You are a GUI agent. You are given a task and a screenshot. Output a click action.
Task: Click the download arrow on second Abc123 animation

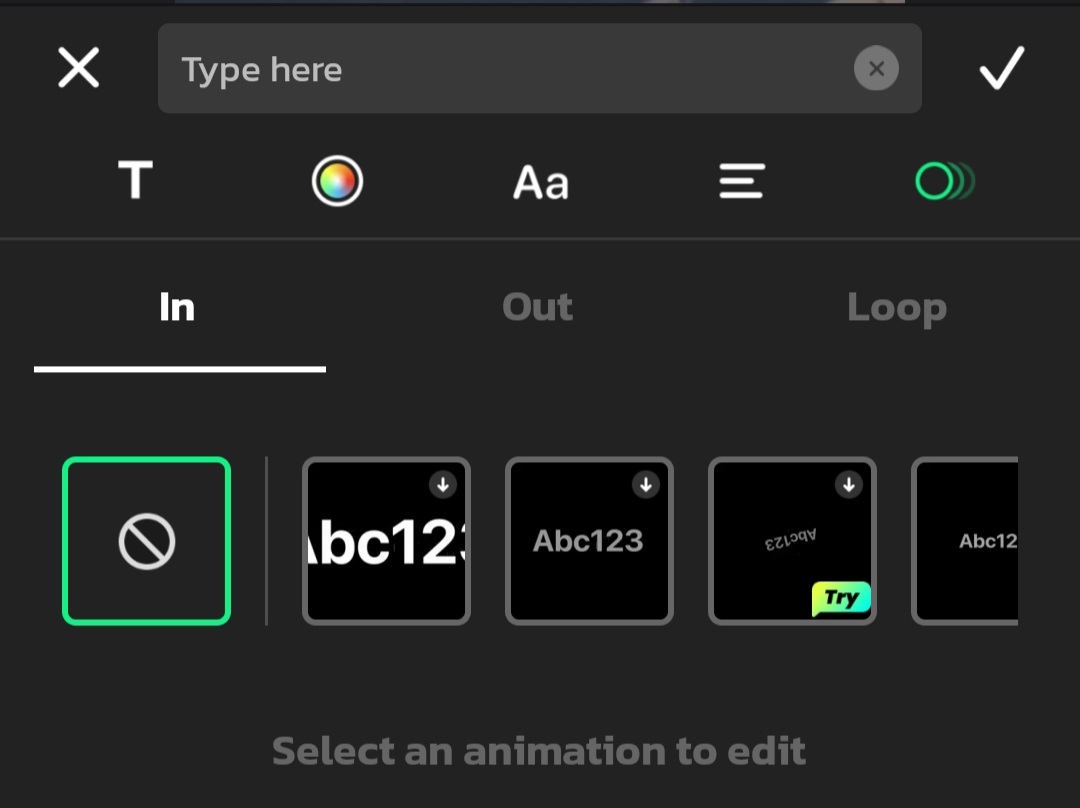(646, 485)
